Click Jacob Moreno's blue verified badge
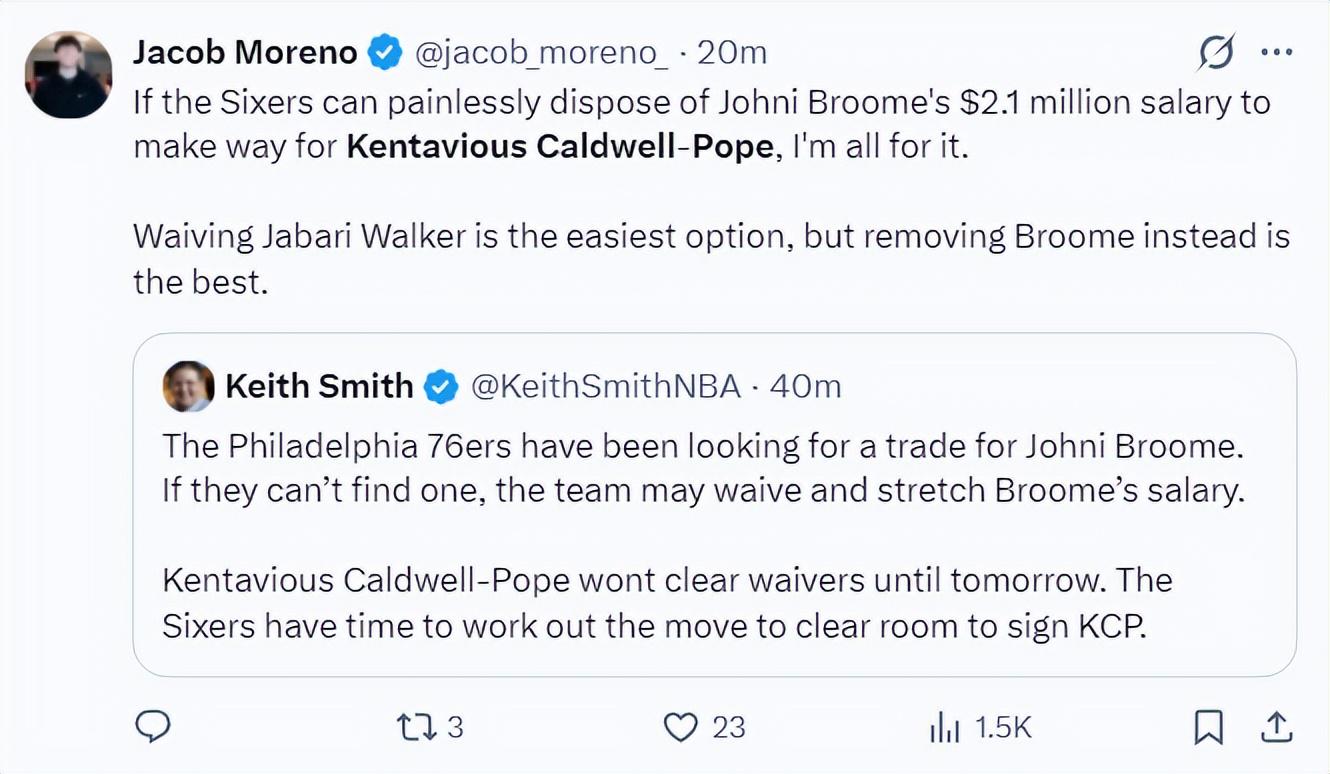This screenshot has height=774, width=1330. 386,52
